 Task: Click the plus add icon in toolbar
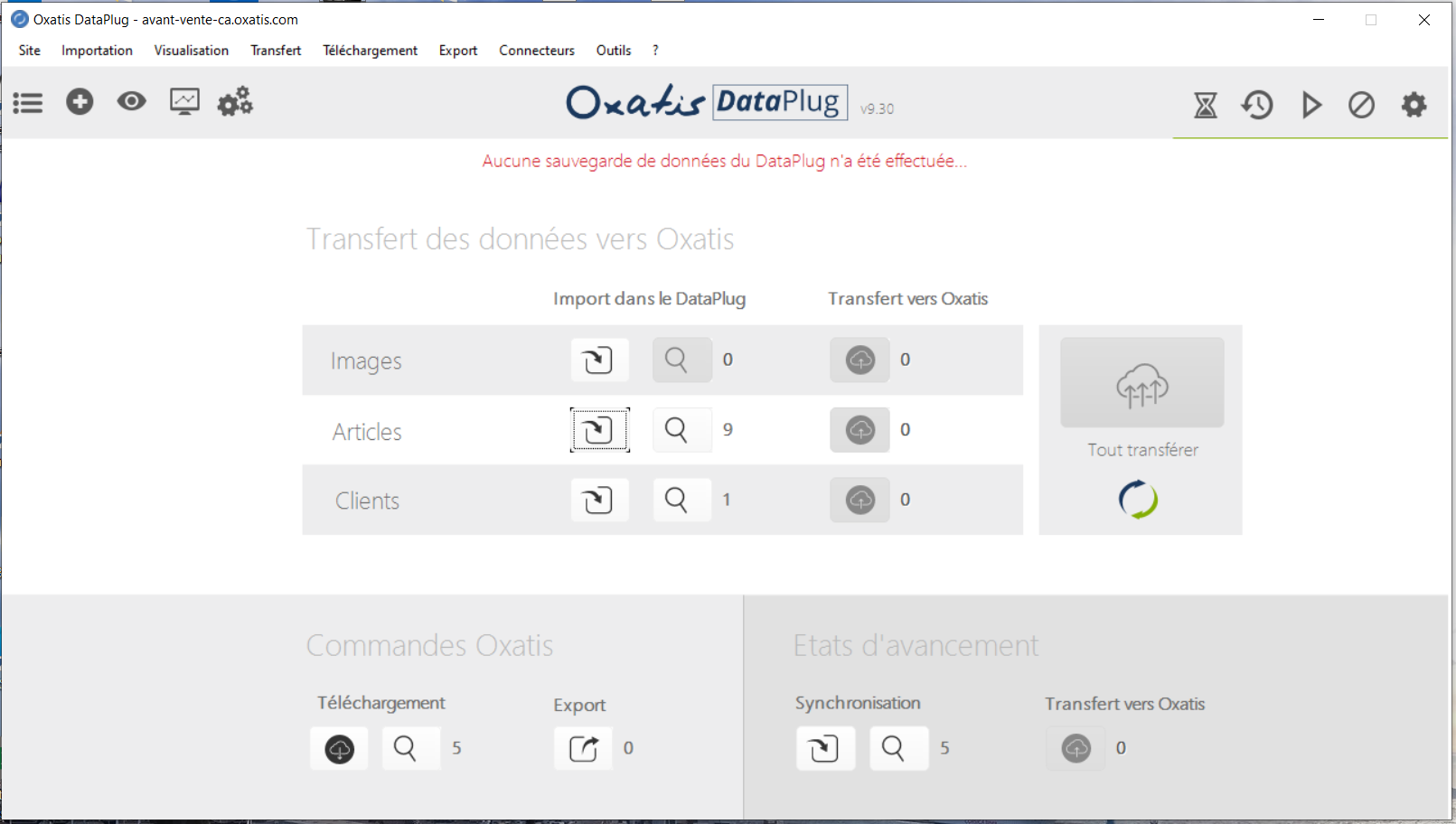[80, 101]
